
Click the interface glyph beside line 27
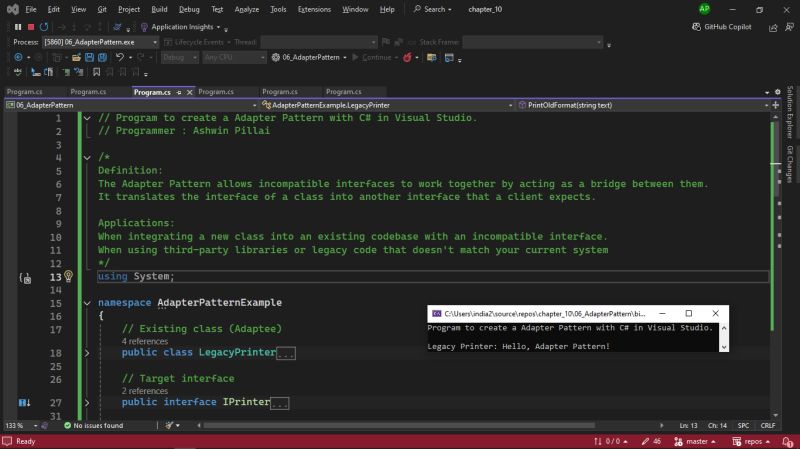[x=24, y=403]
